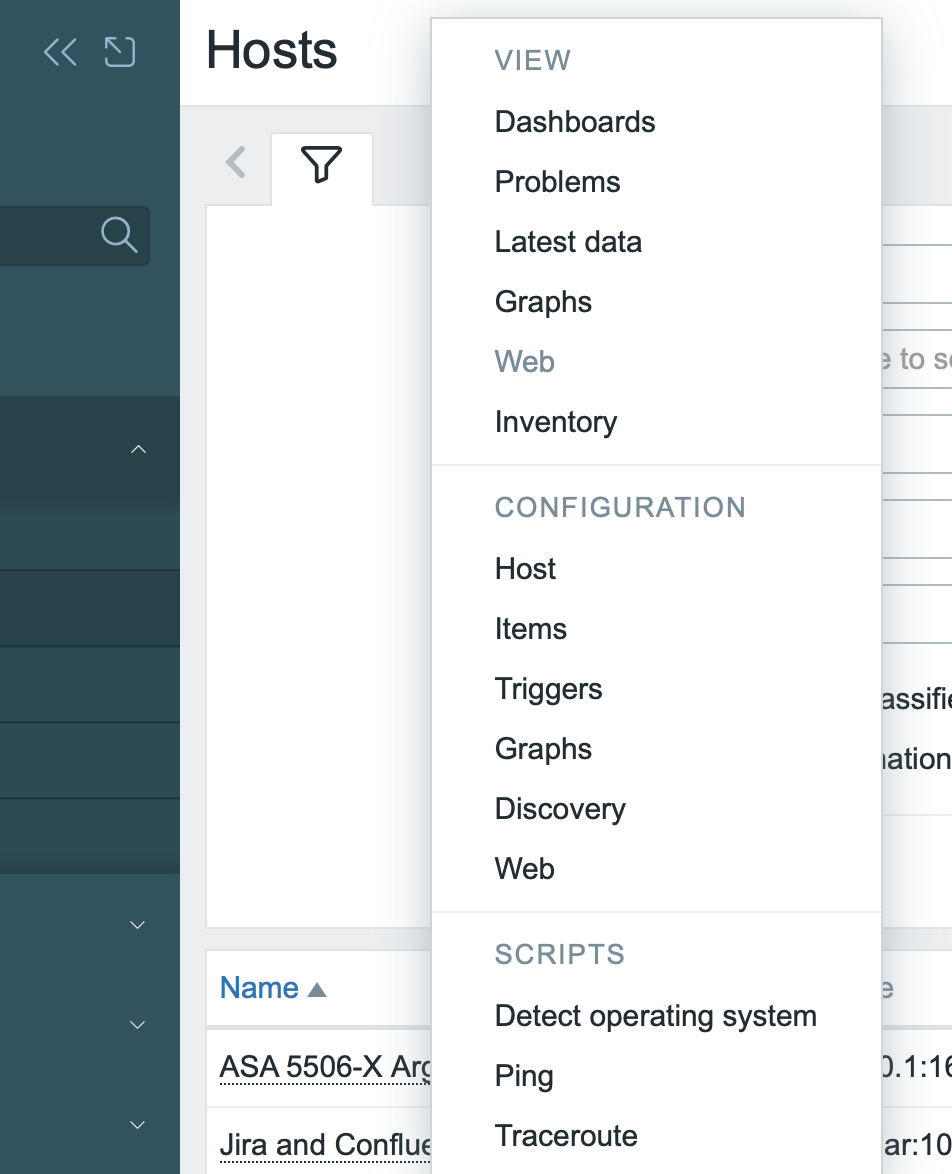The width and height of the screenshot is (952, 1174).
Task: Click the left arrow beside filter tab
Action: coord(236,162)
